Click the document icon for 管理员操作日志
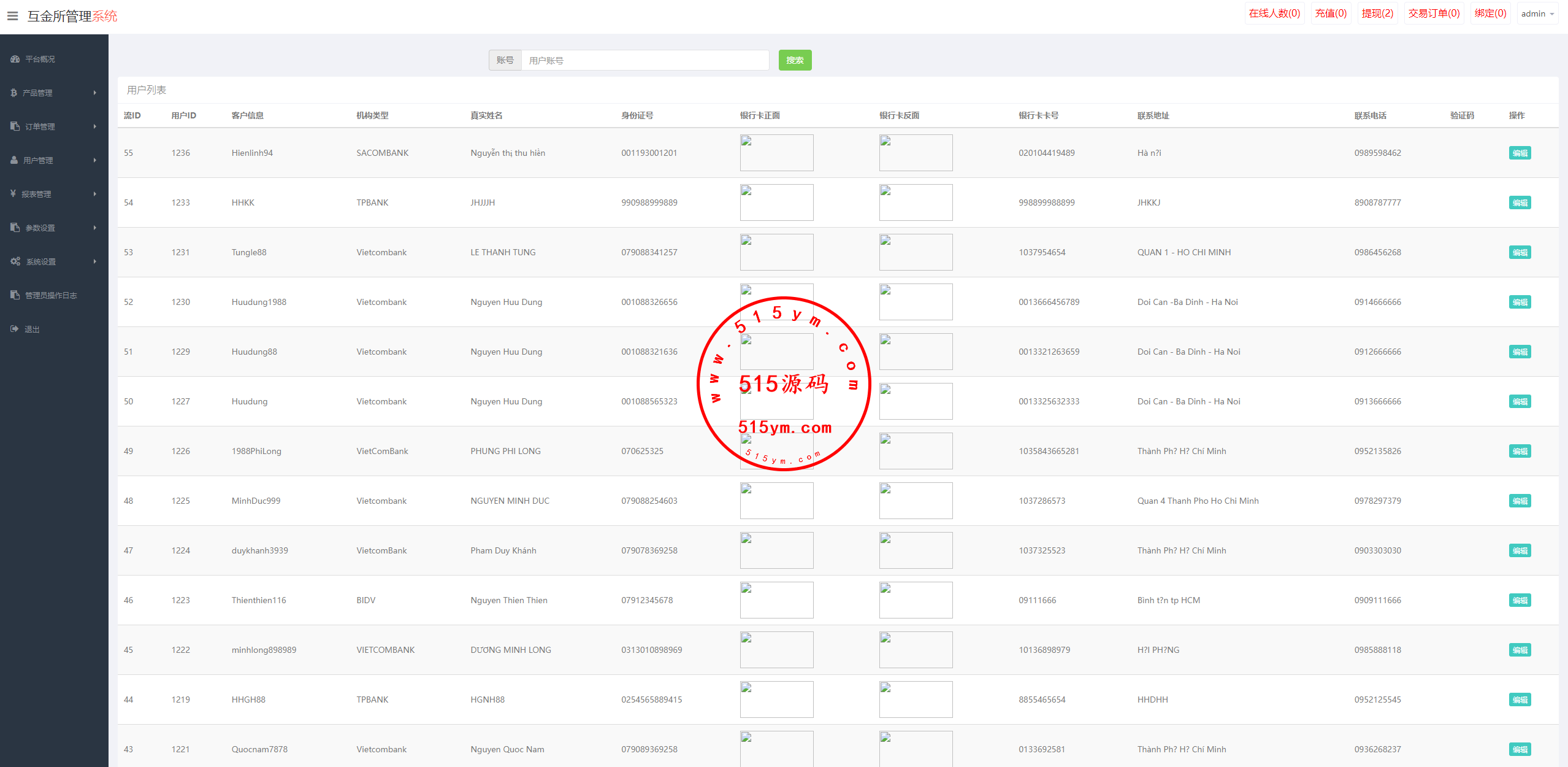1568x767 pixels. pyautogui.click(x=15, y=295)
